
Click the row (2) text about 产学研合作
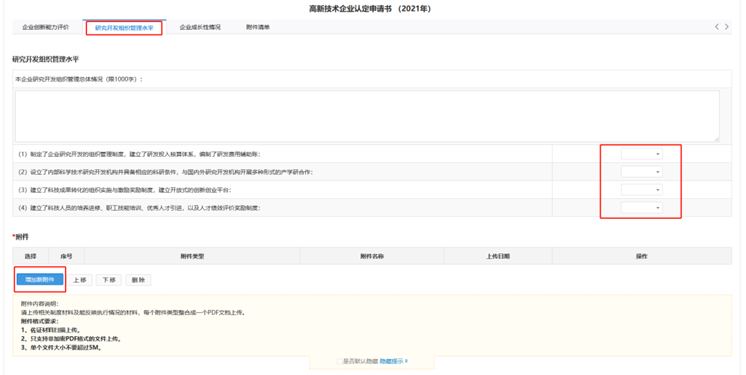pos(165,172)
